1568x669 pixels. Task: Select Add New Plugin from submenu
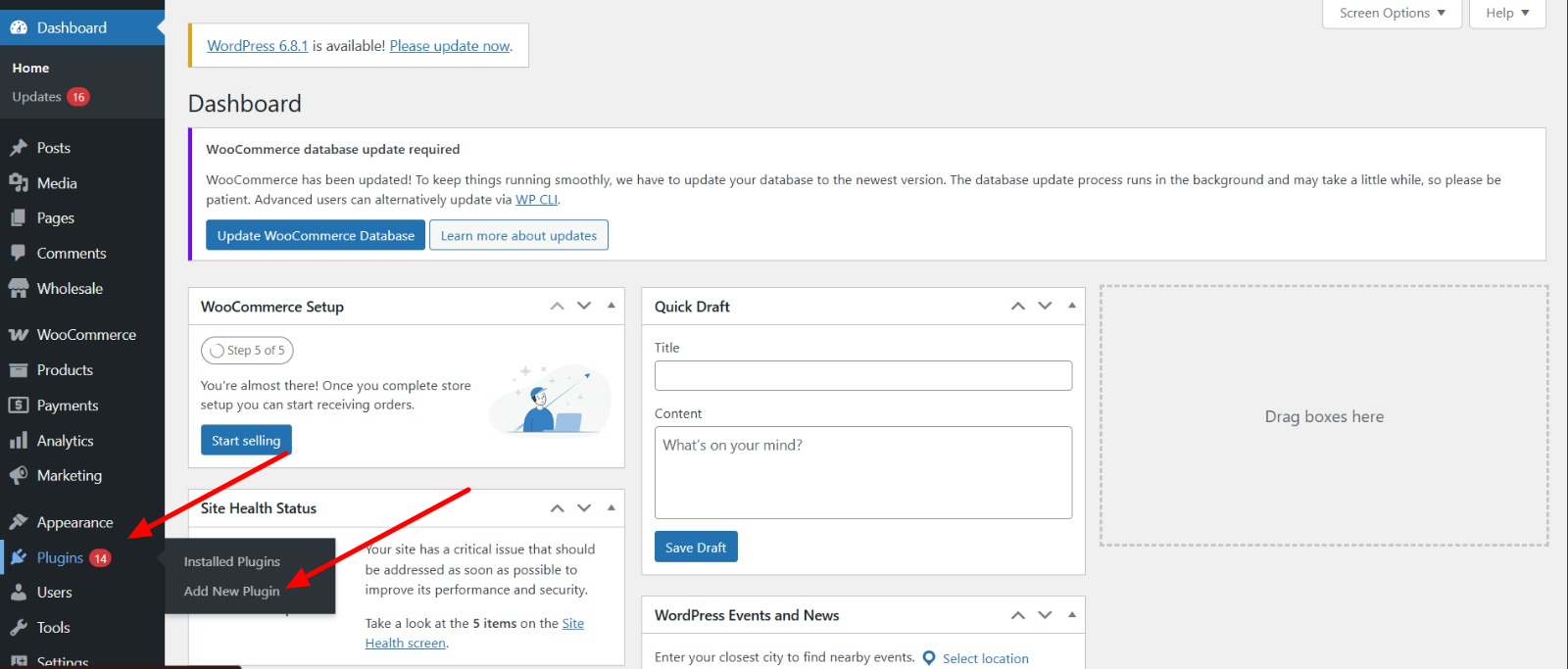[x=231, y=592]
